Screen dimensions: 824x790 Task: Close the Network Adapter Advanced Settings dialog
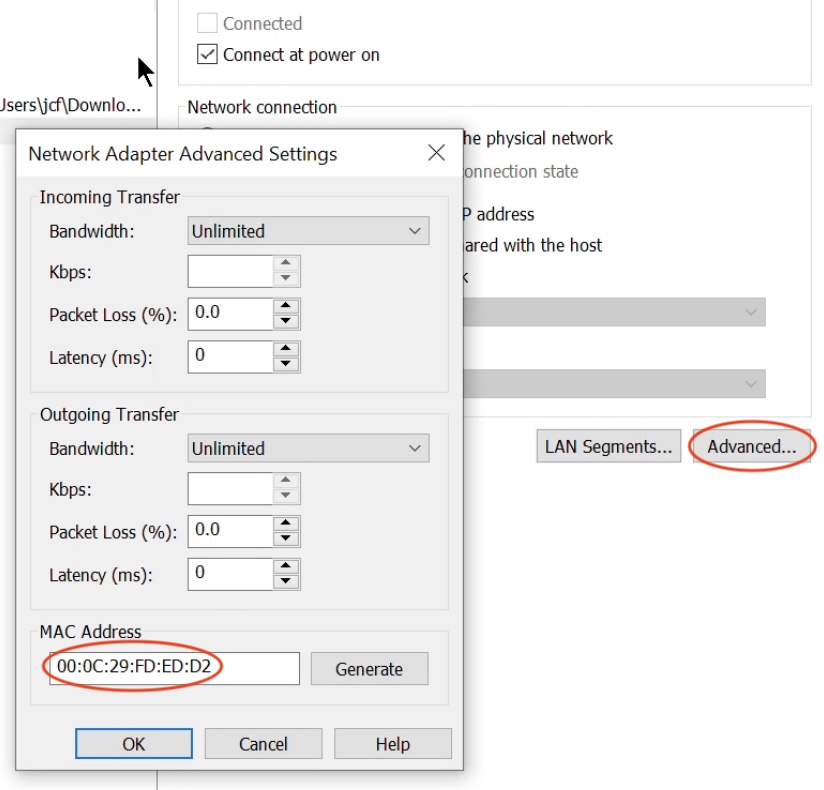pos(436,153)
